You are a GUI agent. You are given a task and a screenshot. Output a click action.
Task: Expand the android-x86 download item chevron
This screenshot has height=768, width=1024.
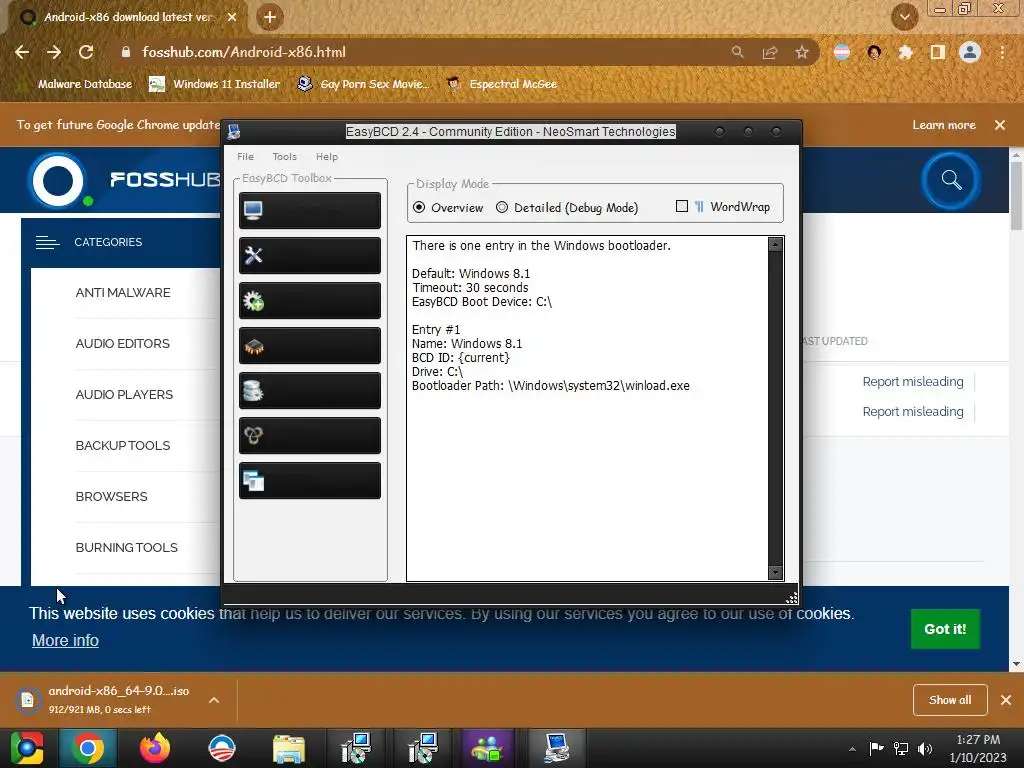pos(214,700)
